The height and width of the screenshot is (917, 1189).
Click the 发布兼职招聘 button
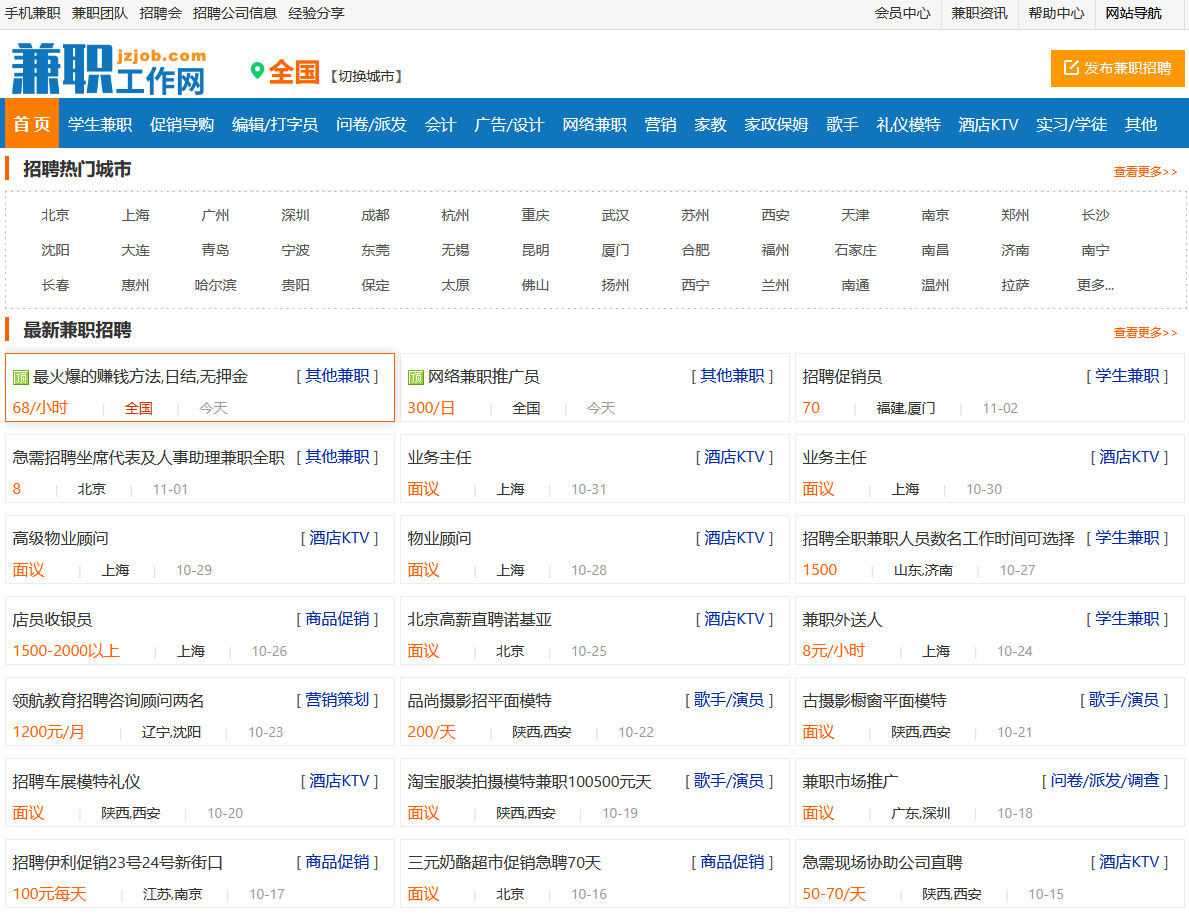point(1118,68)
